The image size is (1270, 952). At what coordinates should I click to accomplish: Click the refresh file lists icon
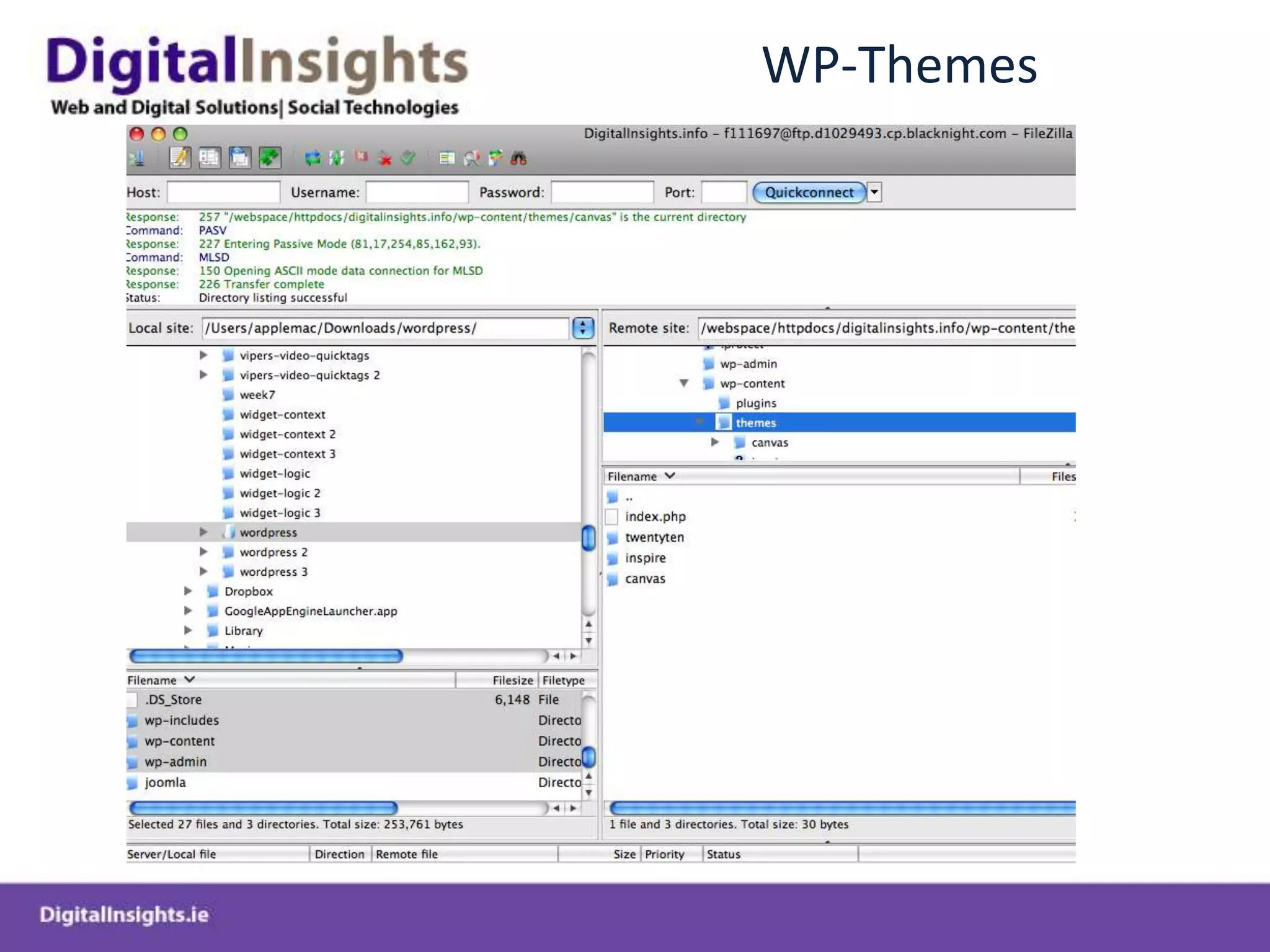click(x=313, y=159)
